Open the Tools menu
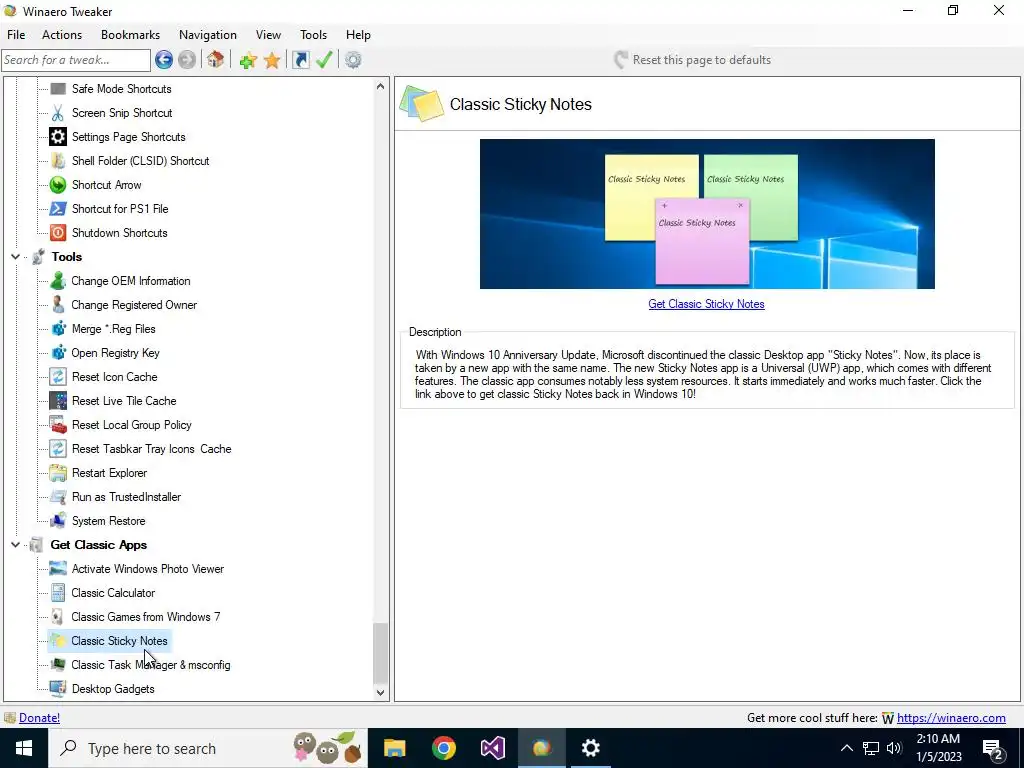Viewport: 1024px width, 768px height. click(313, 35)
